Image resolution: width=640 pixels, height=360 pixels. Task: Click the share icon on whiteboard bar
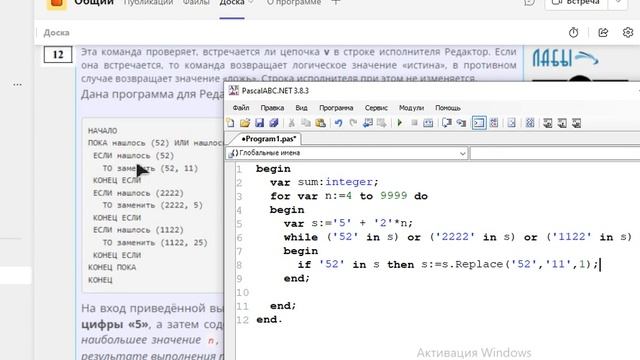603,33
